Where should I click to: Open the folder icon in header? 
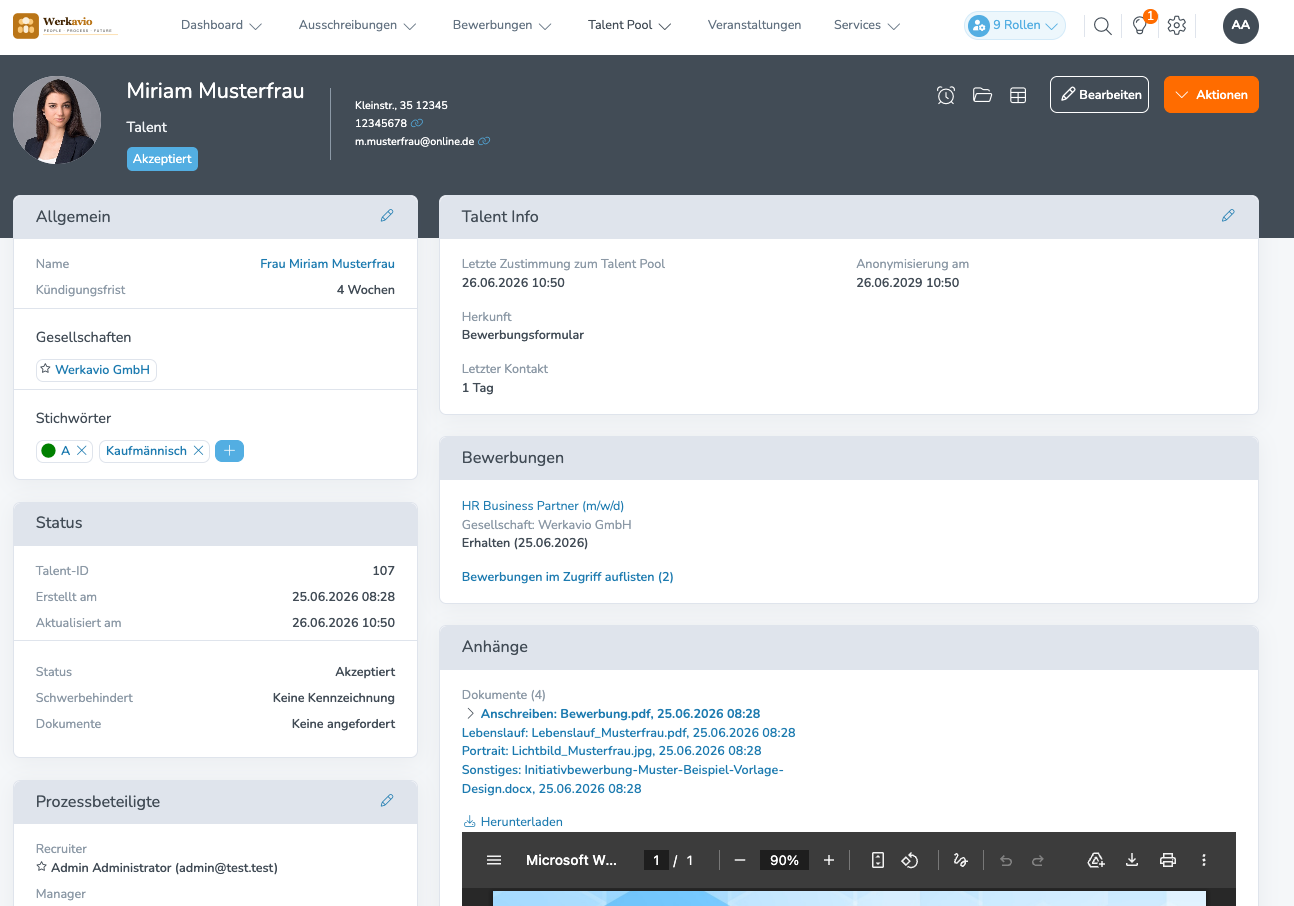pyautogui.click(x=982, y=95)
